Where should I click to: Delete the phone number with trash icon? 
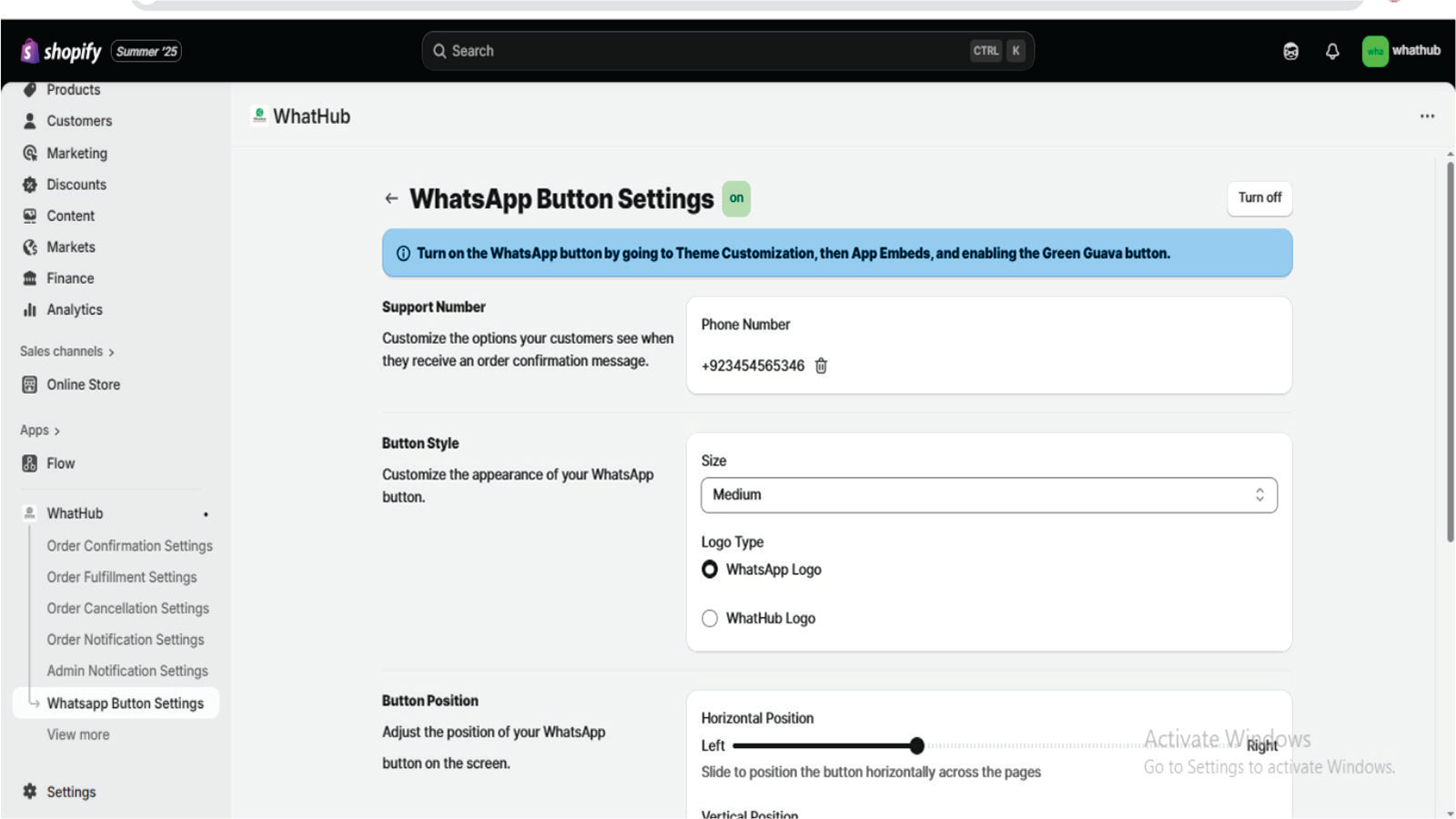(x=821, y=366)
